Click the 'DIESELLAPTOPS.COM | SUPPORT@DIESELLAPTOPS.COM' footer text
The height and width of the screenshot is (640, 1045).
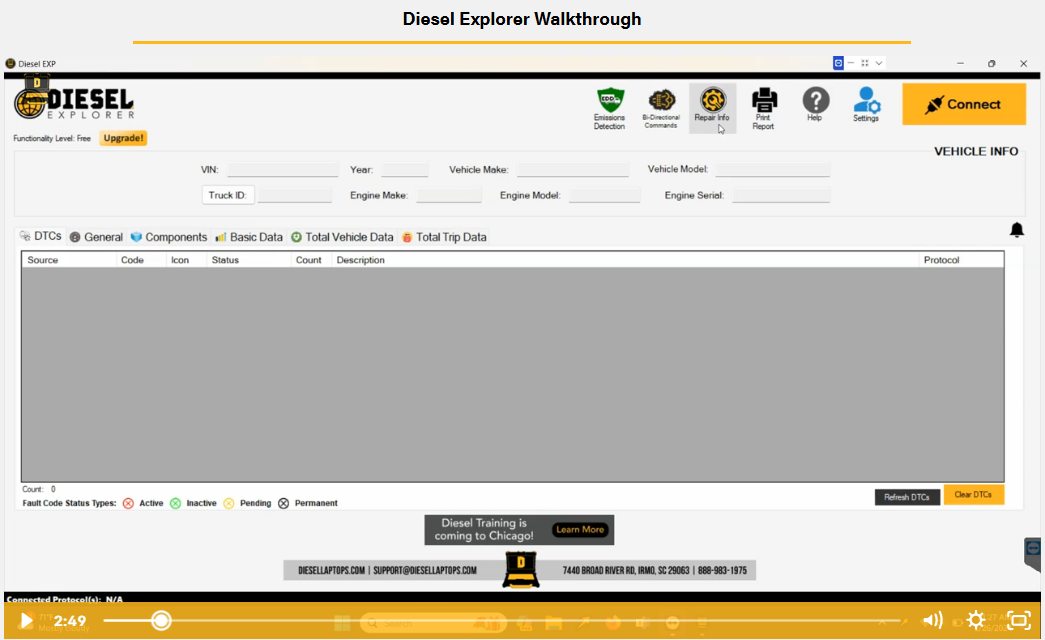[387, 571]
